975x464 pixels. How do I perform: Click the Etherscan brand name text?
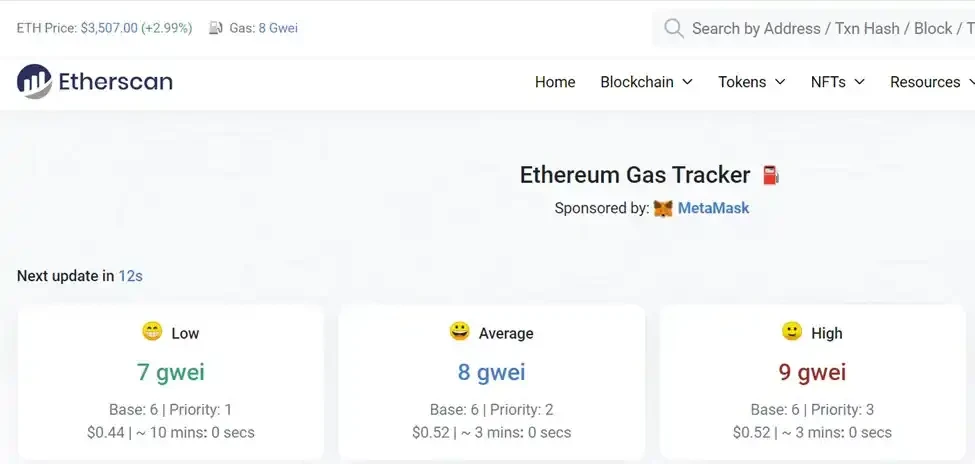point(116,81)
